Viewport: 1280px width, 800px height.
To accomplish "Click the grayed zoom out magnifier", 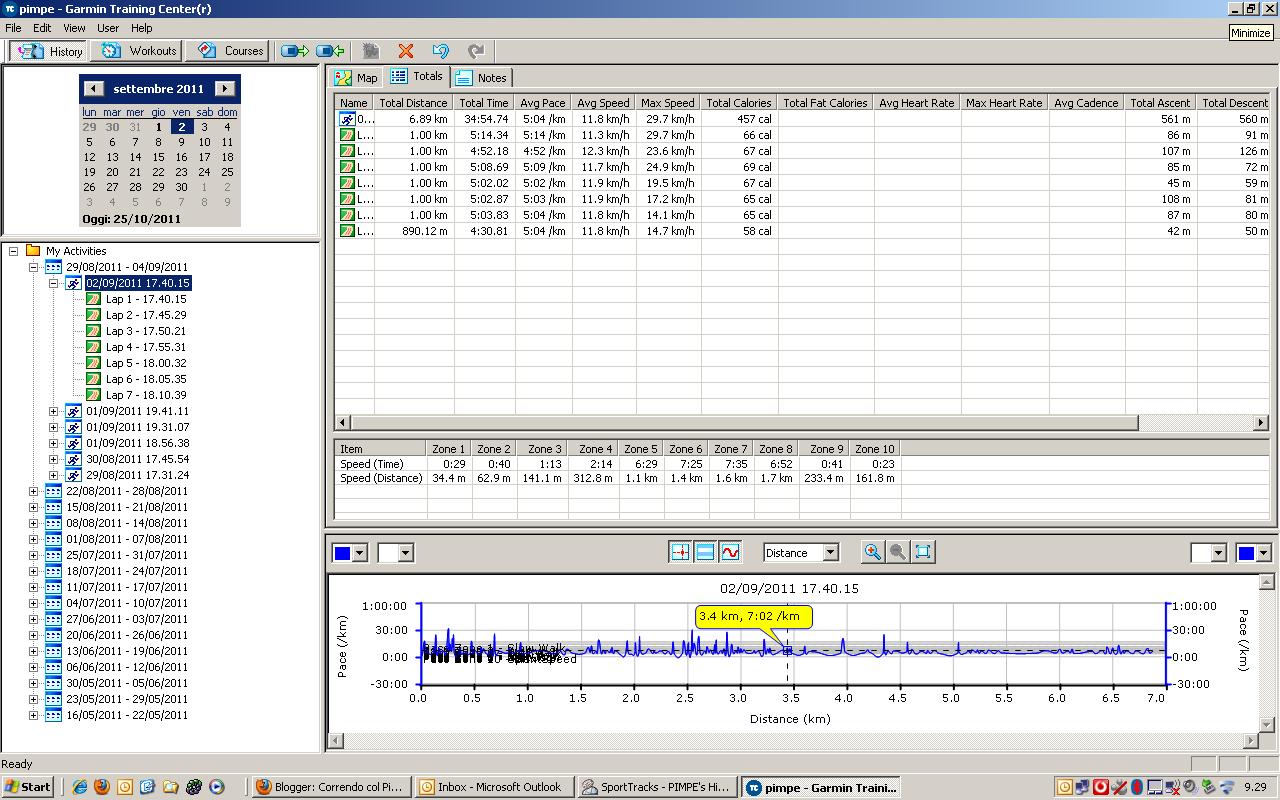I will pyautogui.click(x=897, y=552).
